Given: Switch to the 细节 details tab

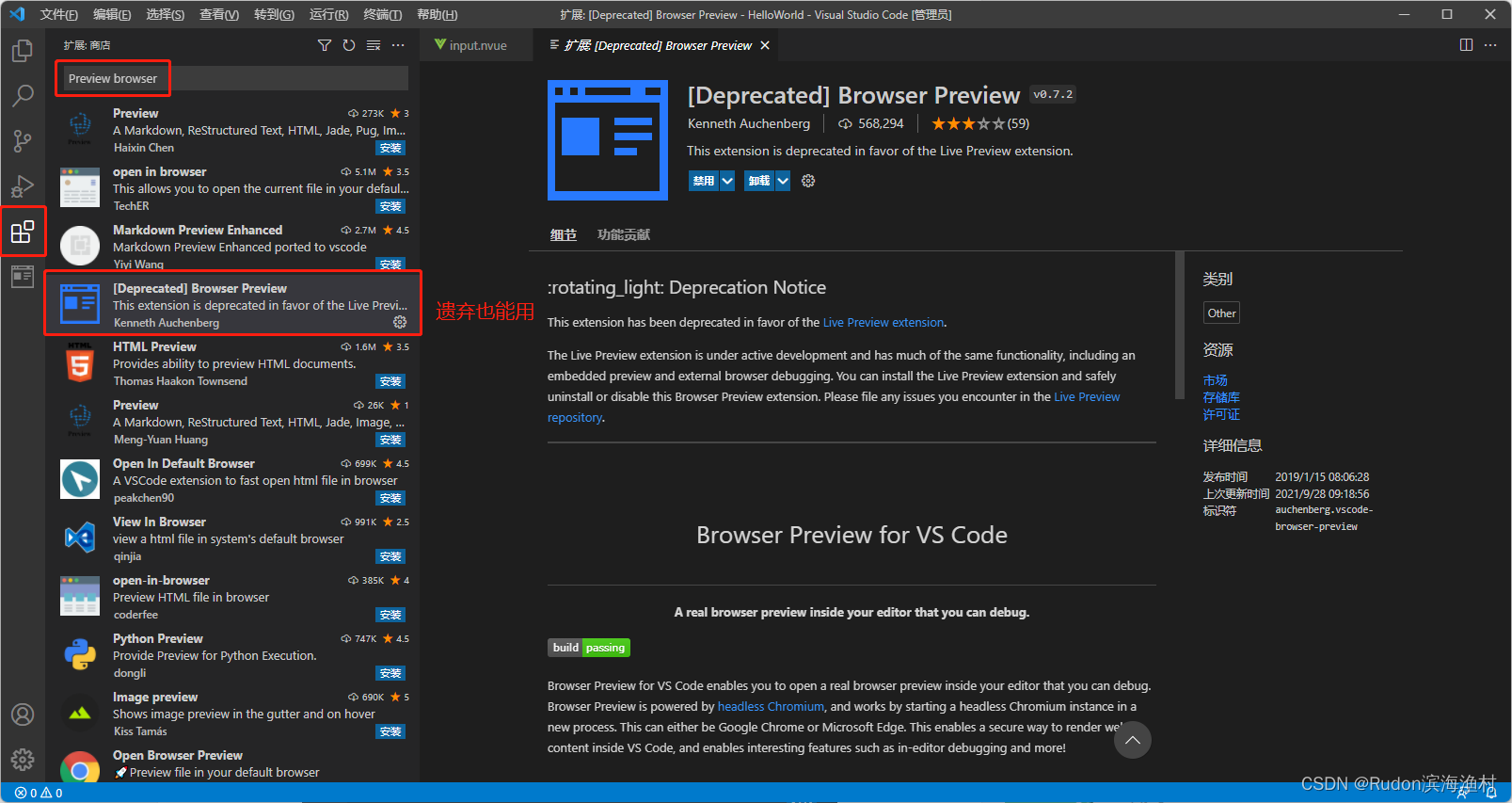Looking at the screenshot, I should (x=563, y=234).
